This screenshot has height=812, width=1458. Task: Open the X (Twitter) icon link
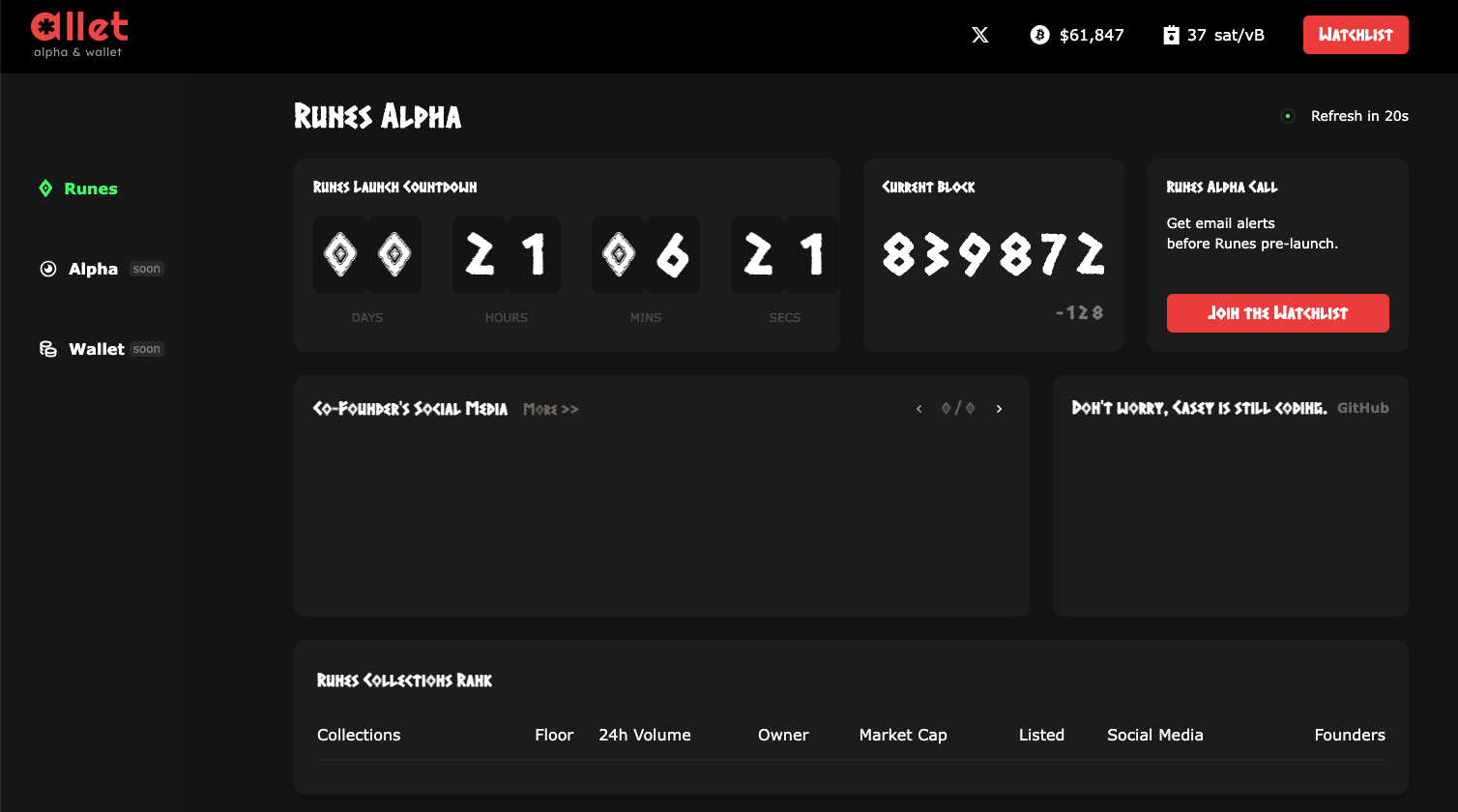click(x=979, y=35)
